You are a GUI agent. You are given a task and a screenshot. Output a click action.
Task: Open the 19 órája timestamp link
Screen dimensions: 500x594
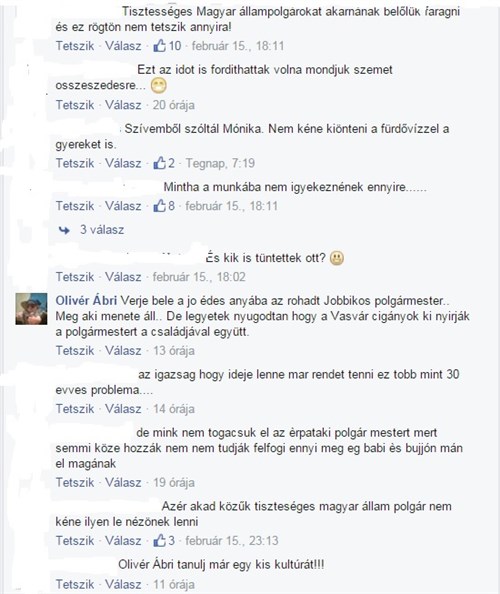[x=174, y=482]
